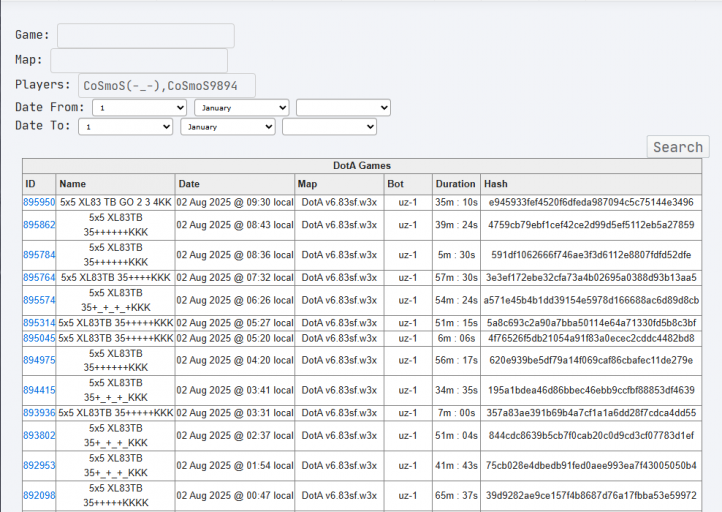Select hash starting with e945933fef
722x512 pixels.
pyautogui.click(x=591, y=202)
